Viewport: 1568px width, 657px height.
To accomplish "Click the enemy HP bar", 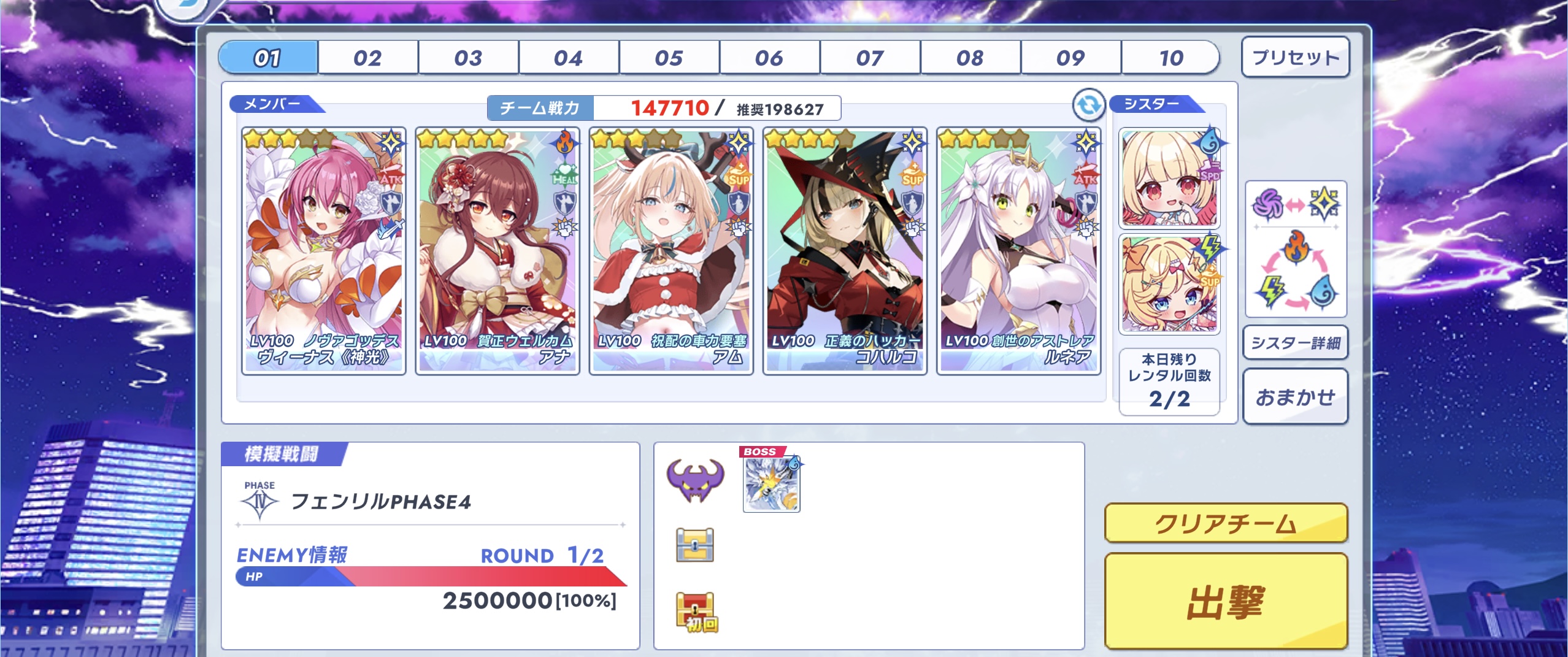I will pyautogui.click(x=431, y=577).
